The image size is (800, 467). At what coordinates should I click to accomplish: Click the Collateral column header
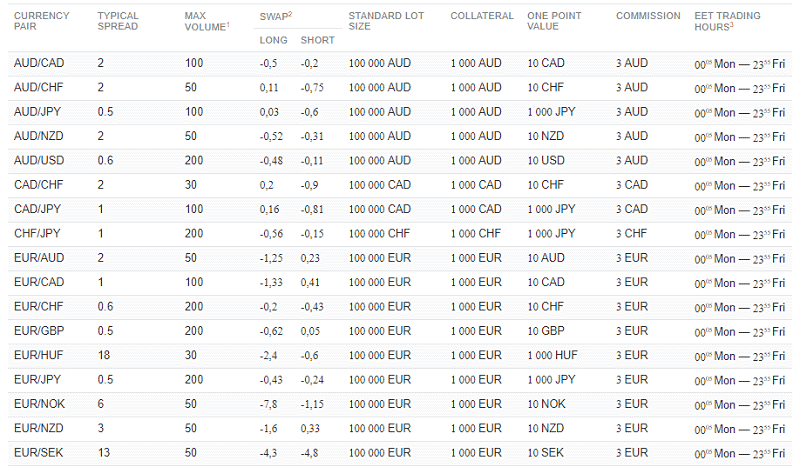(x=482, y=16)
